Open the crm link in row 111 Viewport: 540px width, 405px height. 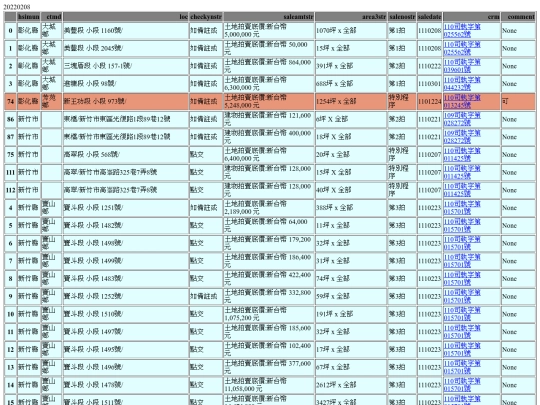[462, 172]
